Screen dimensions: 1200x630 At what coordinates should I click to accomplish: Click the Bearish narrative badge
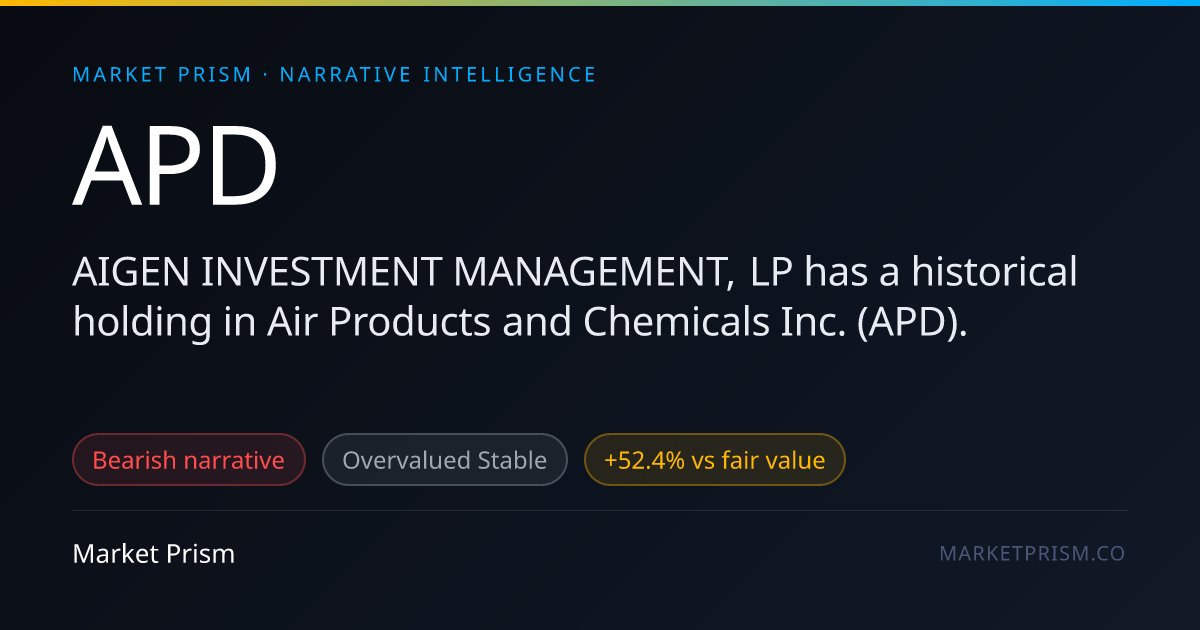point(189,460)
